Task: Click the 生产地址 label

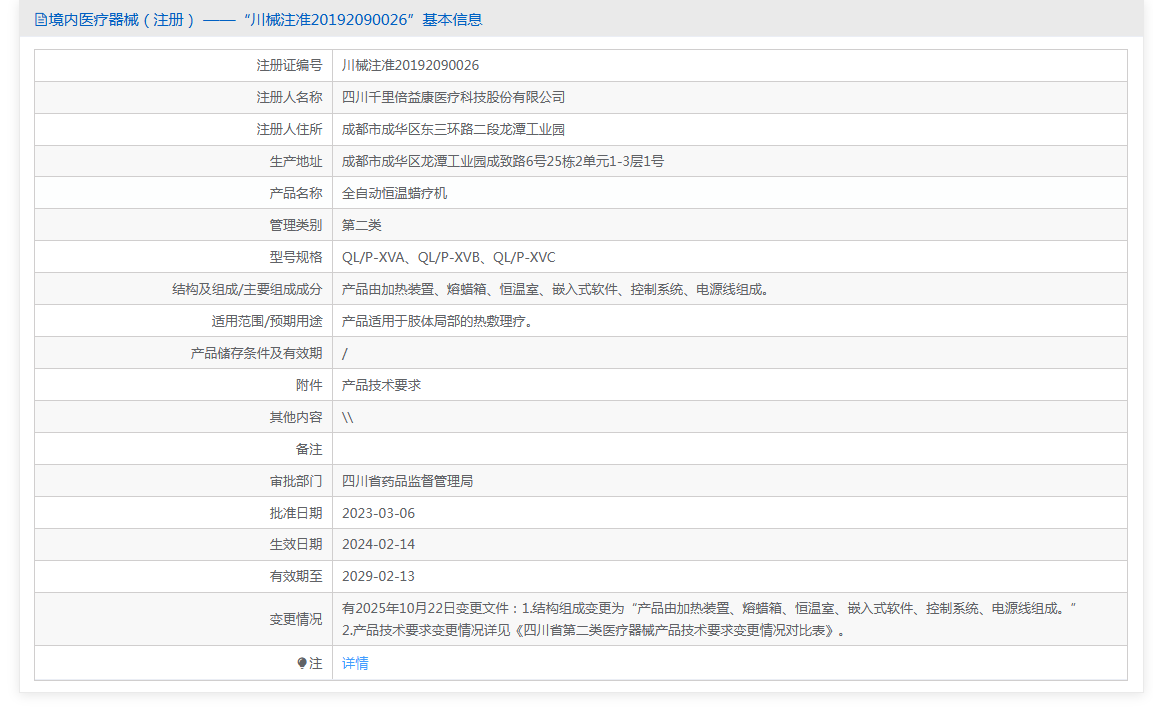Action: coord(296,161)
